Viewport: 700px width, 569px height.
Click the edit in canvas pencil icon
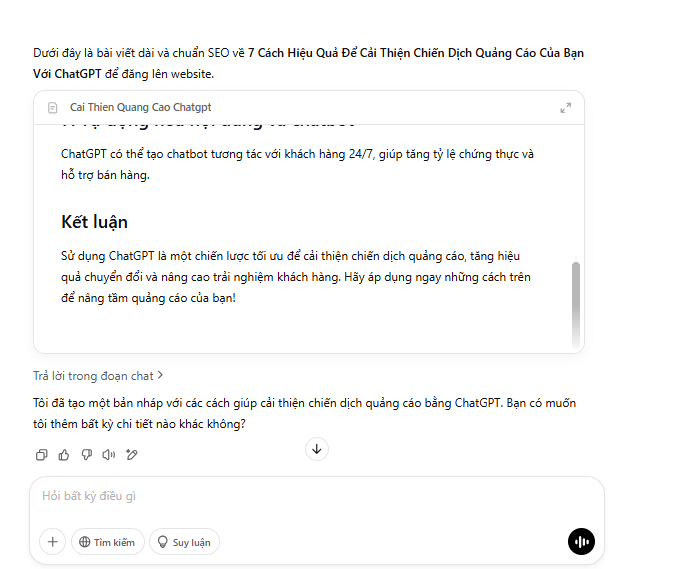[x=131, y=455]
